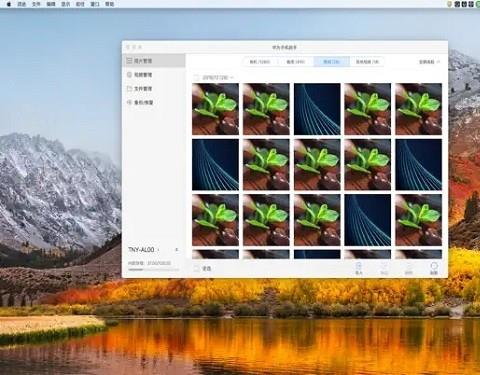Open the video management sidebar section
This screenshot has height=375, width=480.
pyautogui.click(x=154, y=75)
